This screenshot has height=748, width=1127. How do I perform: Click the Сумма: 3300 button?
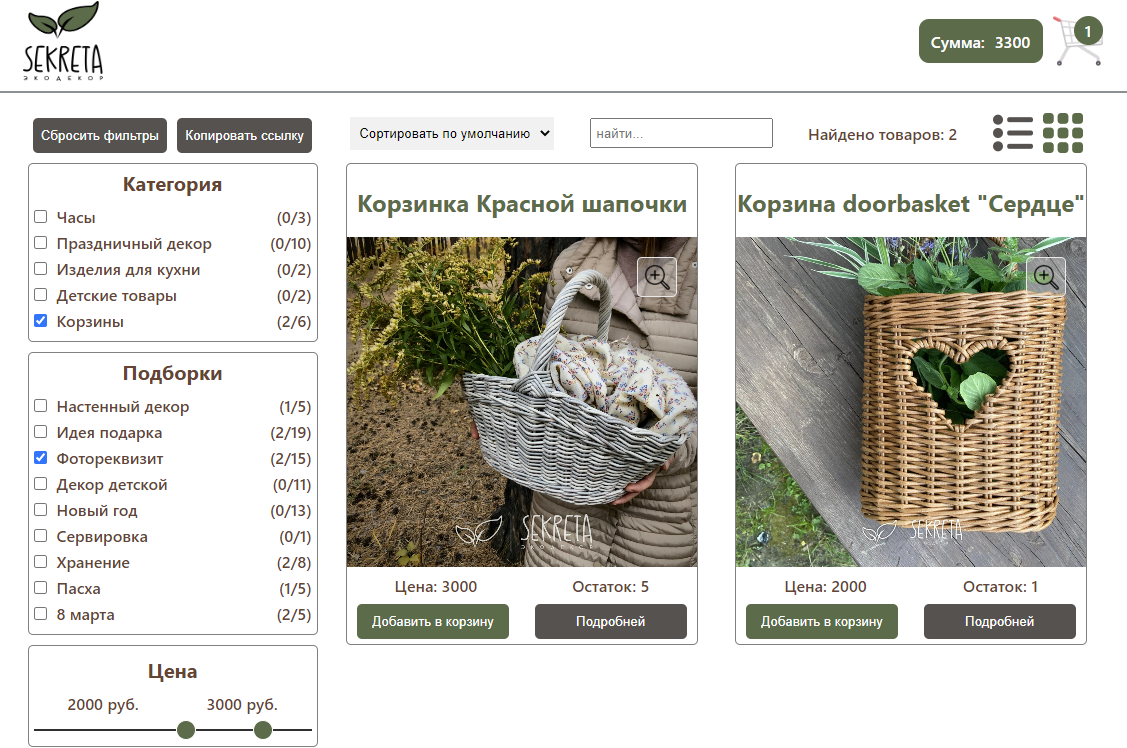click(x=980, y=42)
